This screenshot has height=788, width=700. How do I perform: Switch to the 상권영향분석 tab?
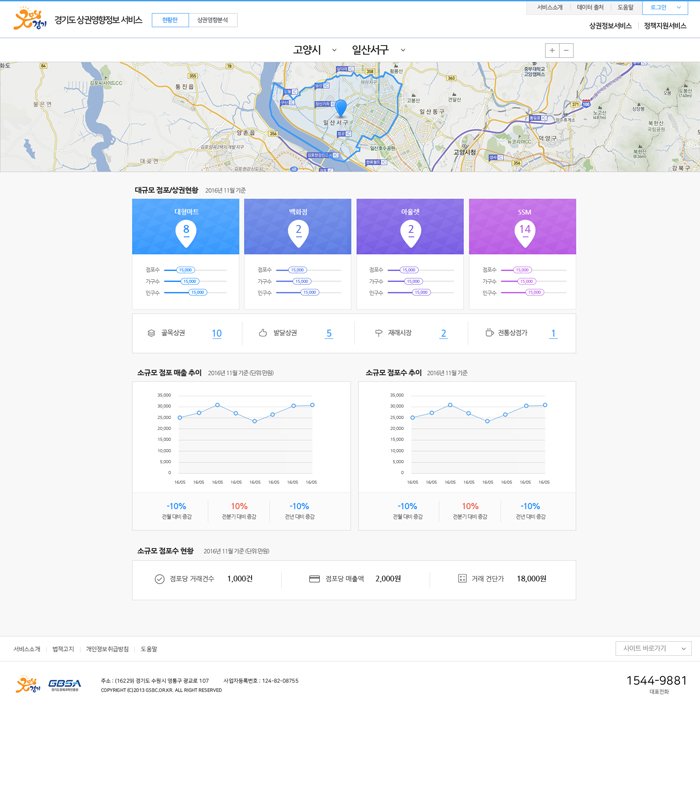pos(212,20)
